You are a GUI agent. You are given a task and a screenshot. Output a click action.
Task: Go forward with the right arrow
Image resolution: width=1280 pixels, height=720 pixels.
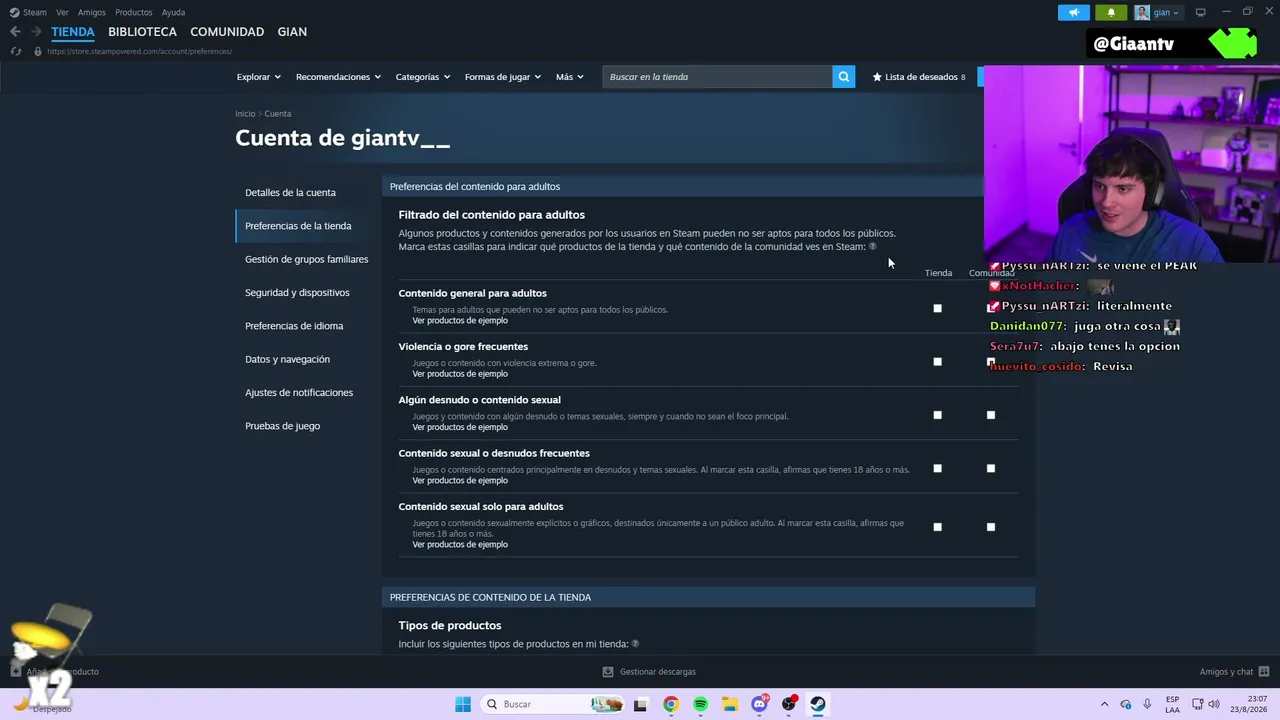point(36,32)
